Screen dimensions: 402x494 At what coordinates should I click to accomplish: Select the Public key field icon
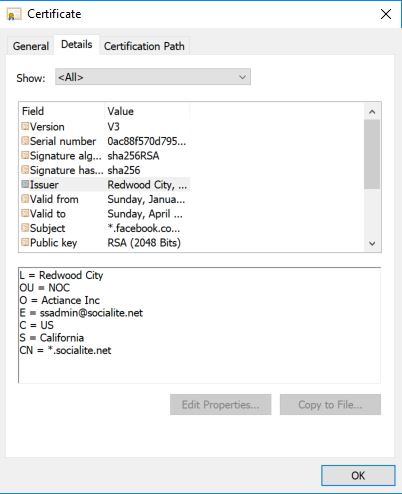(25, 242)
